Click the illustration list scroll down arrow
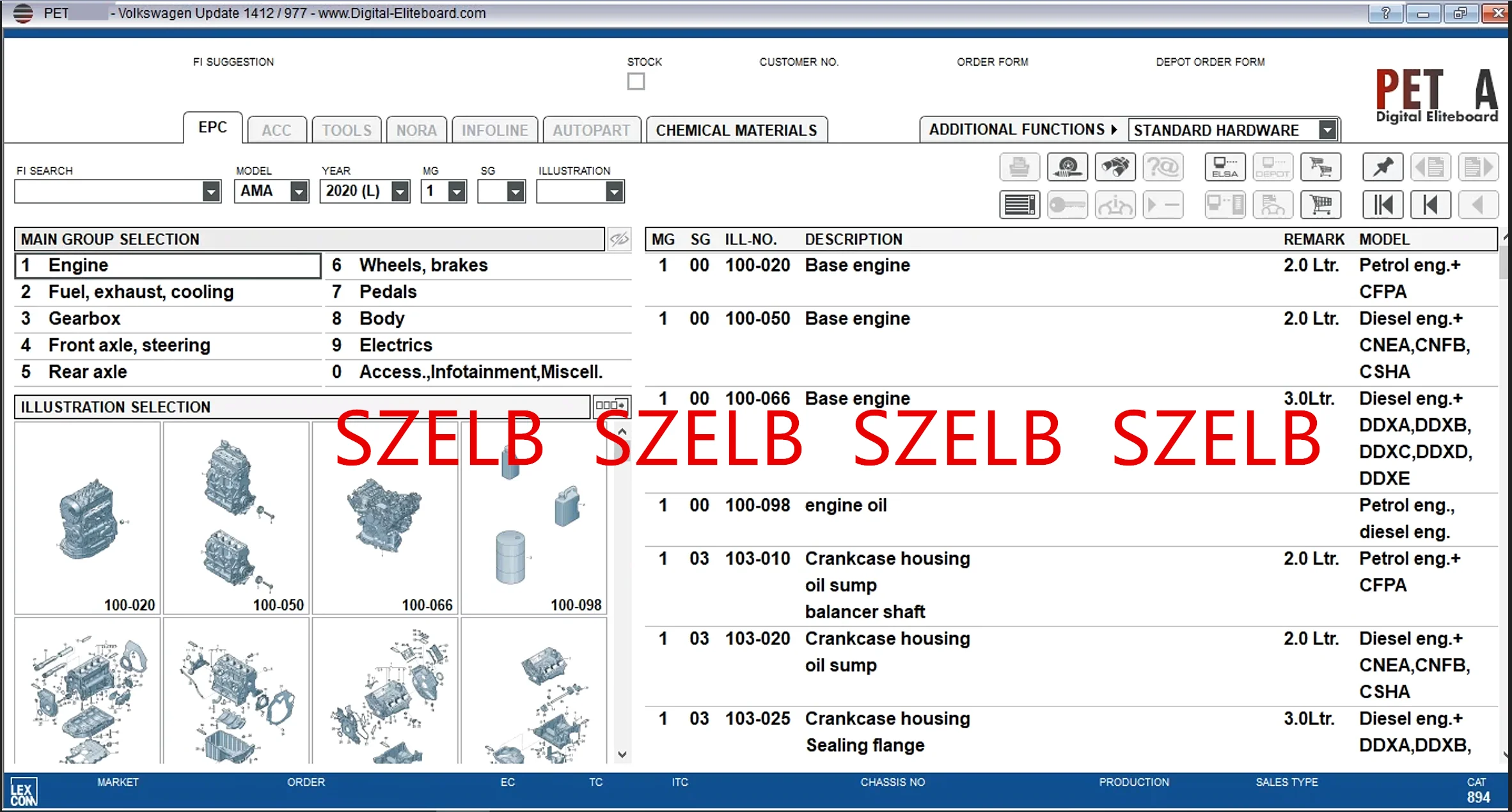The image size is (1512, 812). pyautogui.click(x=622, y=754)
